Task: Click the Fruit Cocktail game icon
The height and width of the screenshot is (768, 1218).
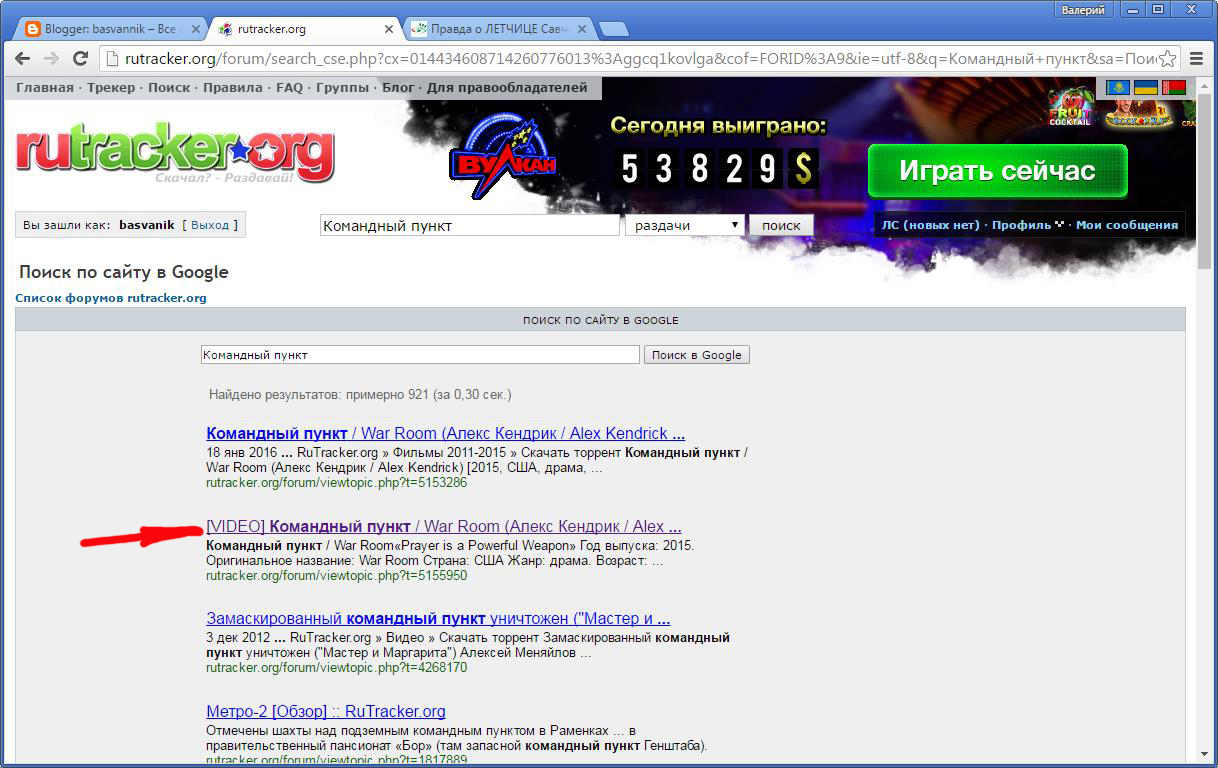Action: tap(1070, 107)
